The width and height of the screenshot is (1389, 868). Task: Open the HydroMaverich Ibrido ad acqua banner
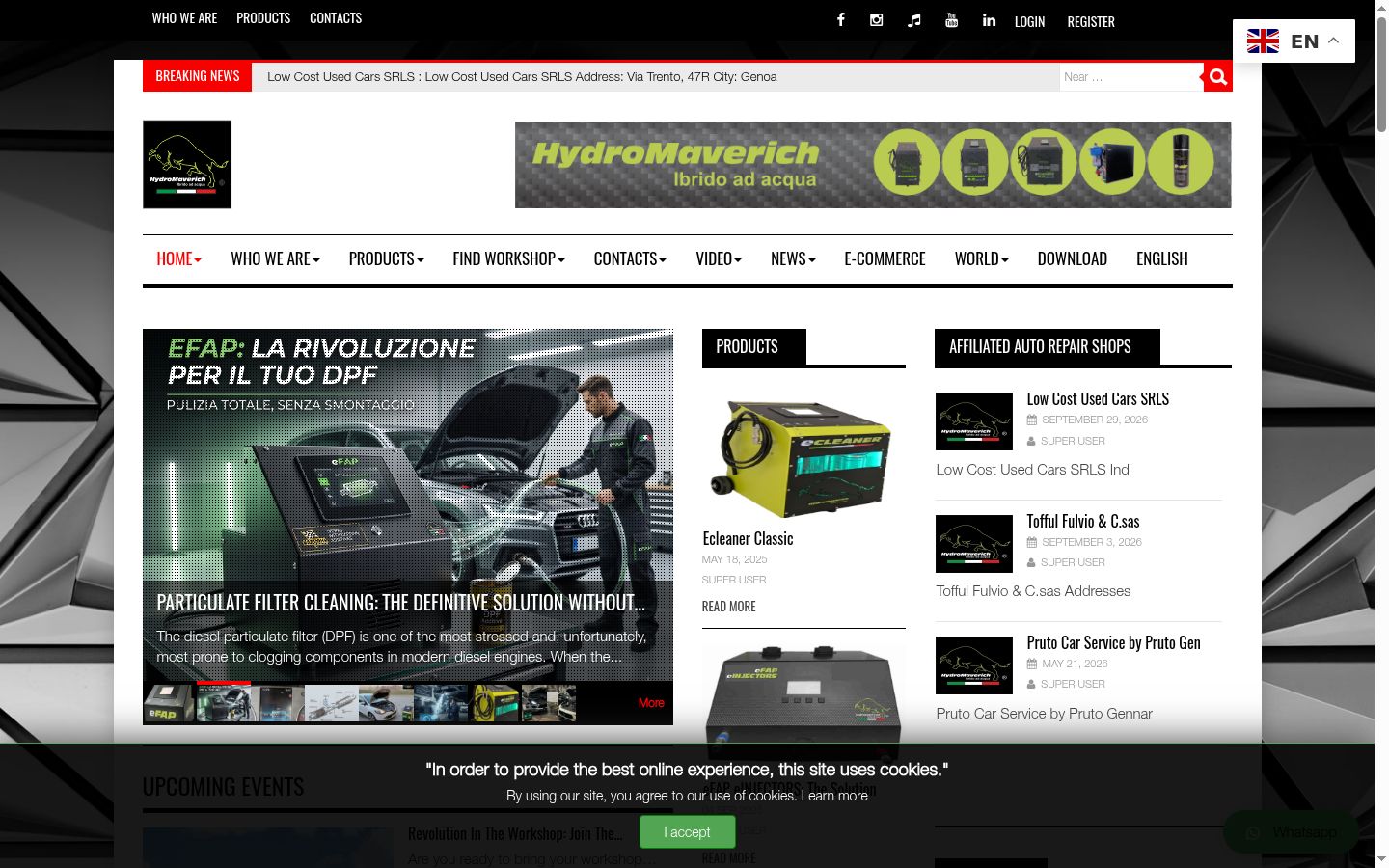click(x=873, y=165)
